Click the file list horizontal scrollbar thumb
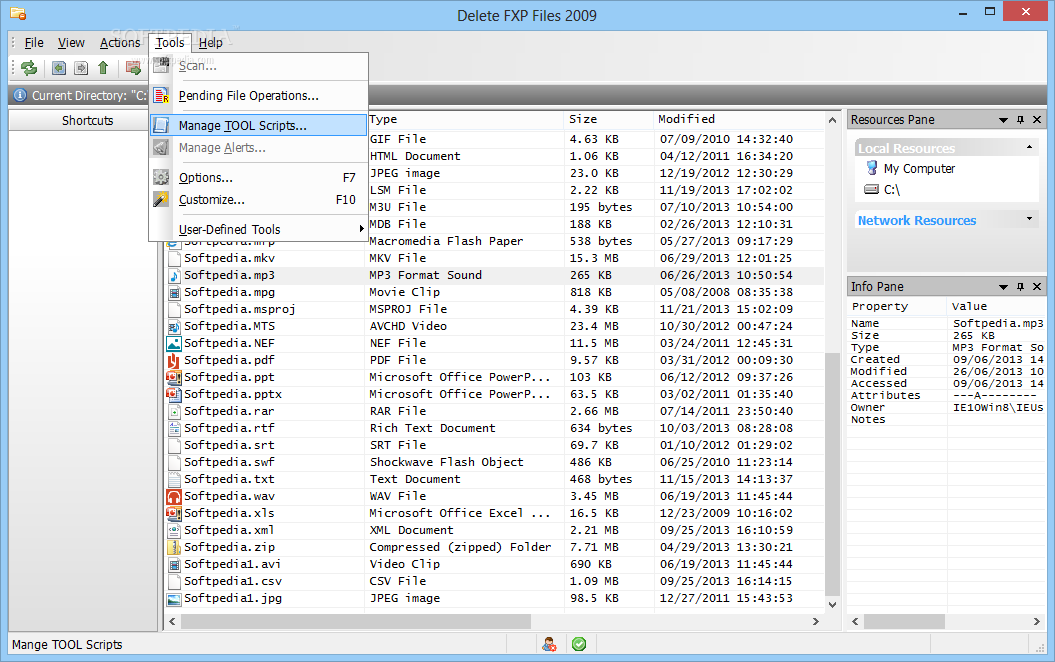 (356, 621)
